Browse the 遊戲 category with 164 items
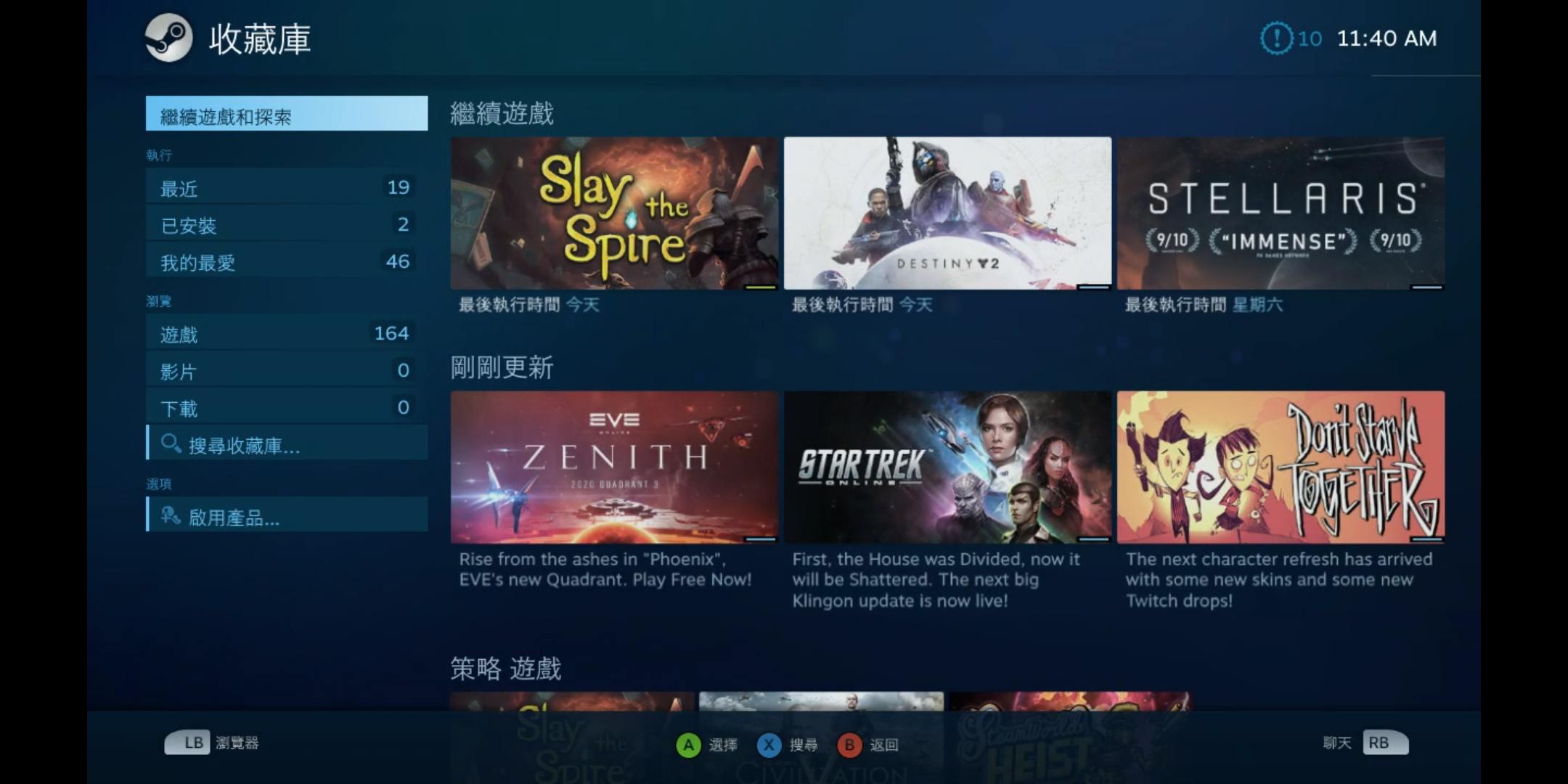The image size is (1568, 784). [x=287, y=333]
